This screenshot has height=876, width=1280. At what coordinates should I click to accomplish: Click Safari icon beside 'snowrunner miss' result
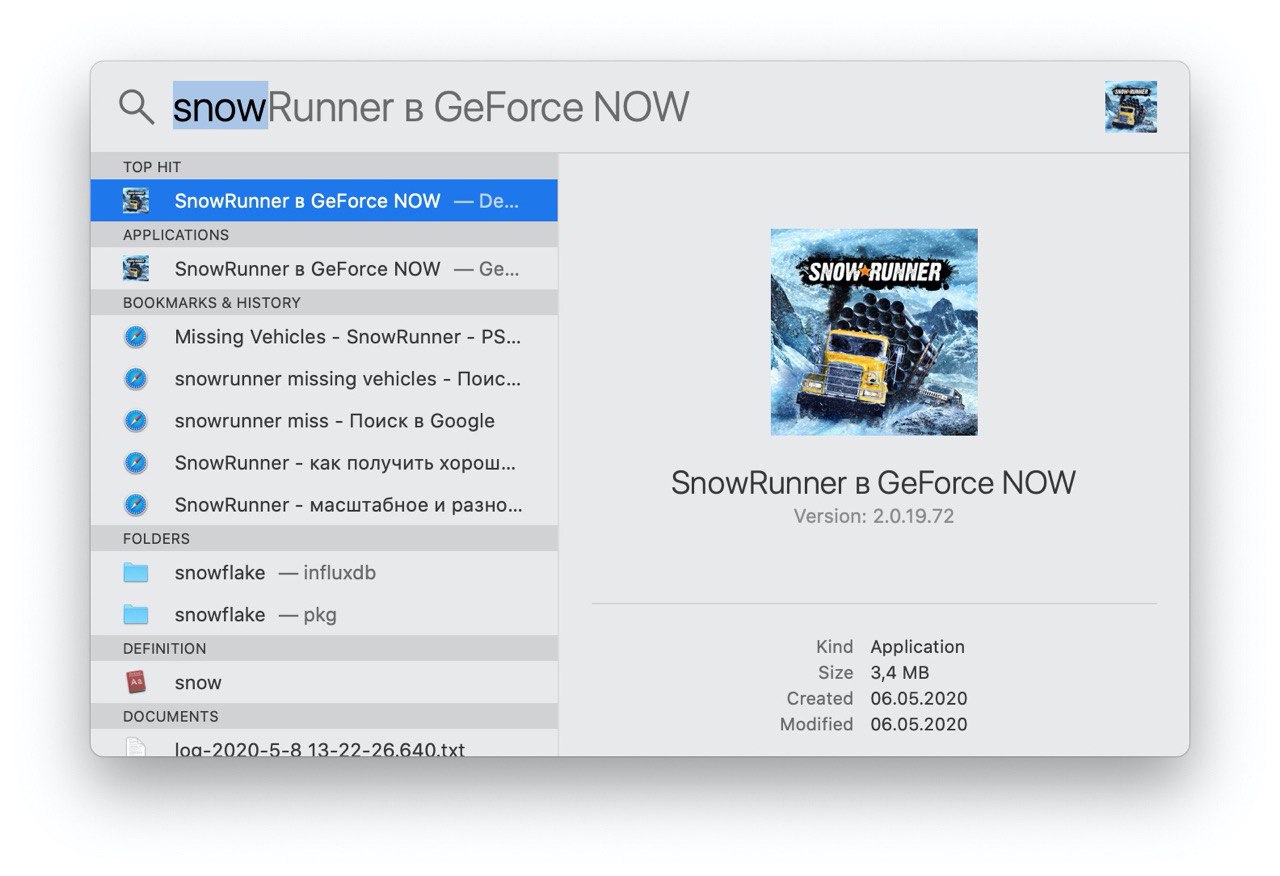[136, 421]
